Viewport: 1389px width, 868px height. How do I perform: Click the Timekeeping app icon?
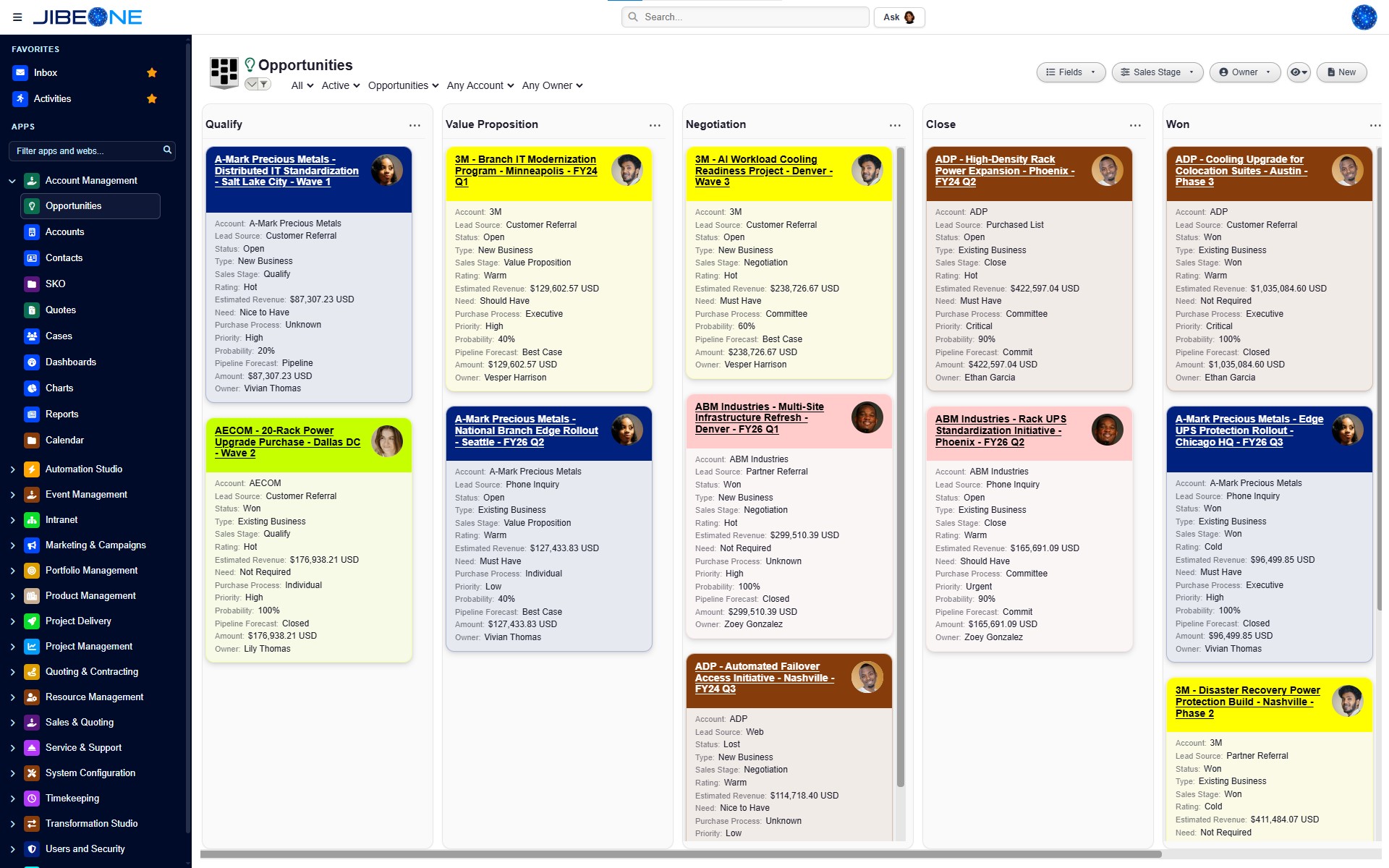32,799
